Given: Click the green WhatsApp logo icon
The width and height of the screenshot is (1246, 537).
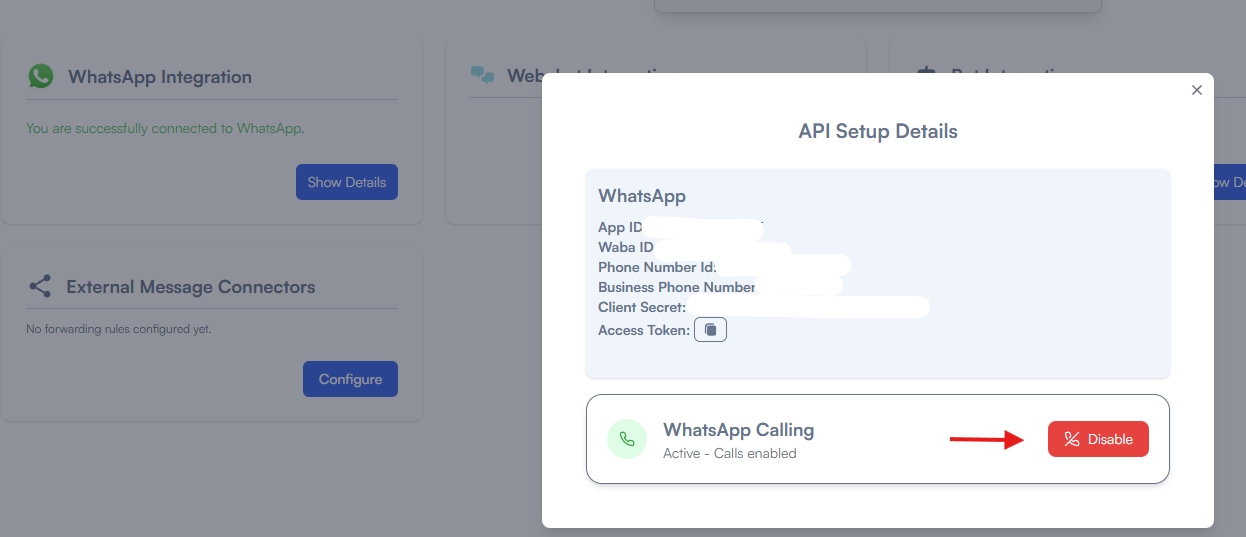Looking at the screenshot, I should coord(40,76).
